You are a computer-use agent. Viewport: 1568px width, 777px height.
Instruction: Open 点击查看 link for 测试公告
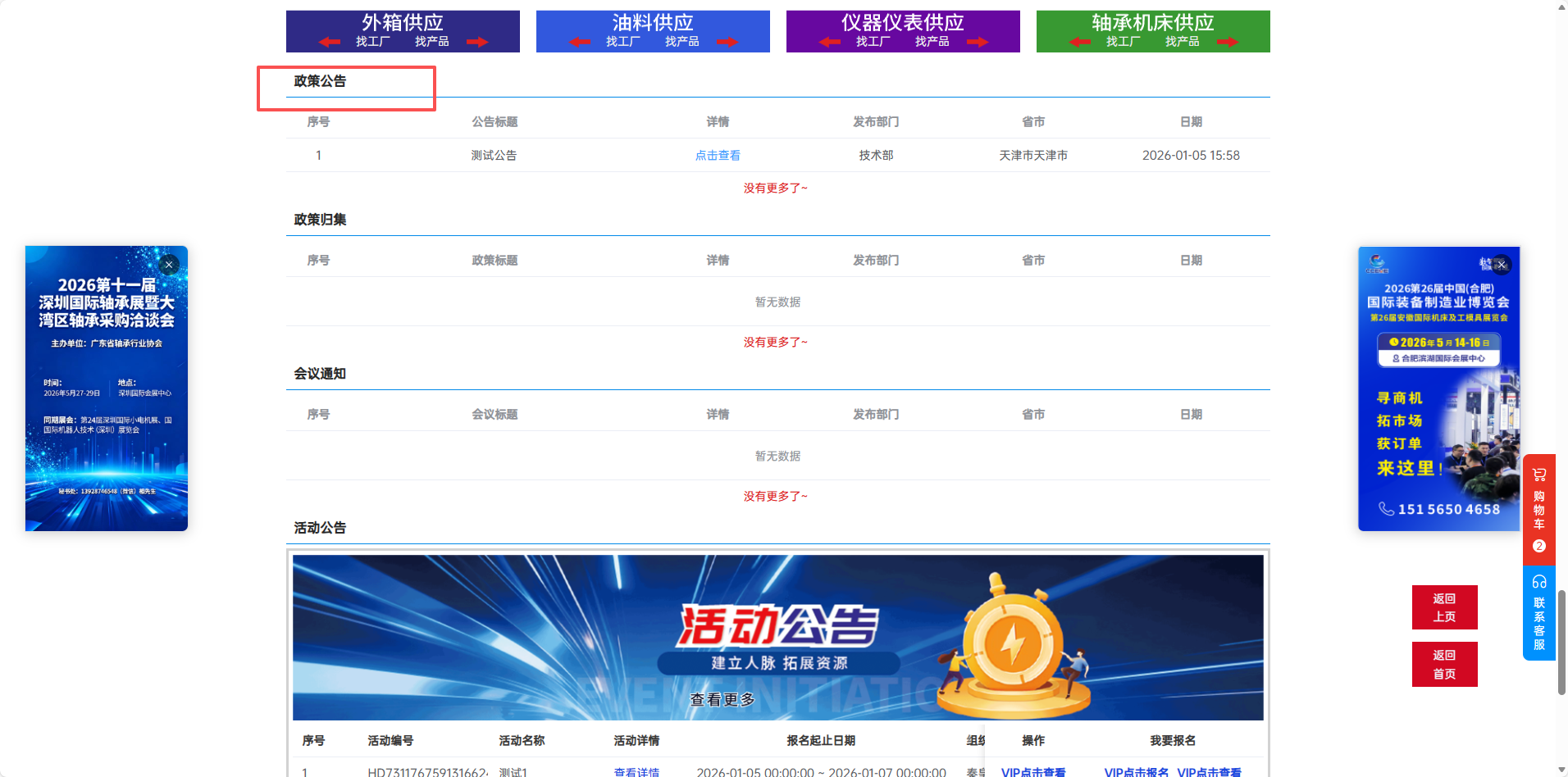click(x=718, y=156)
